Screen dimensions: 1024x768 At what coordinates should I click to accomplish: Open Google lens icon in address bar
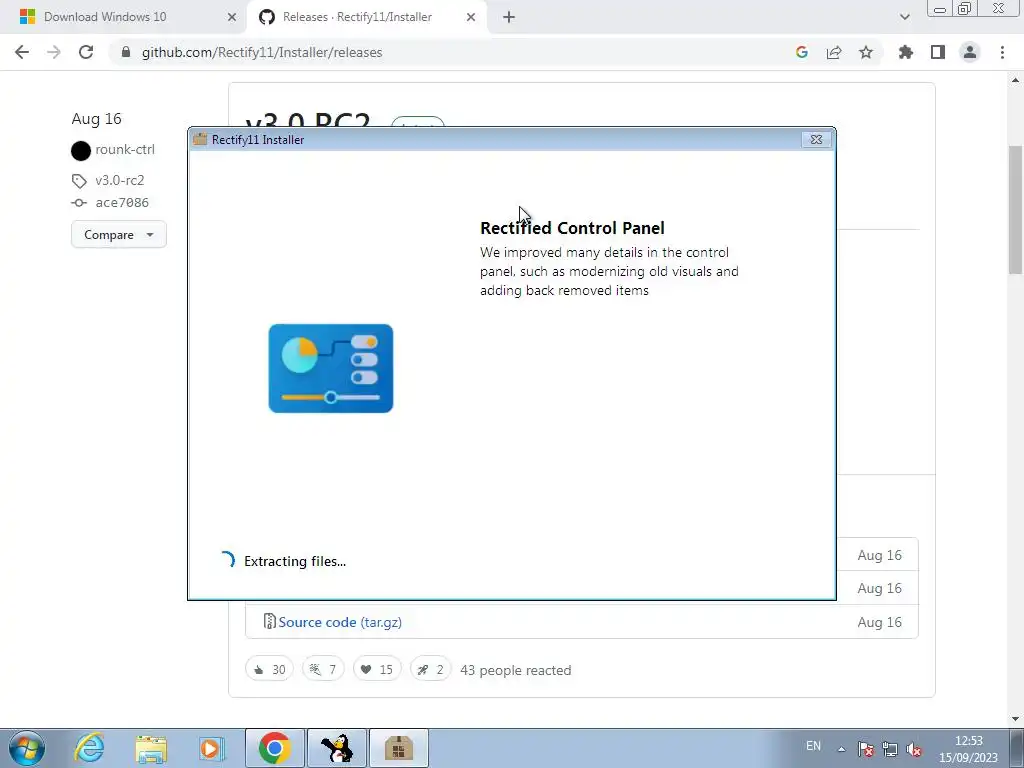point(802,52)
